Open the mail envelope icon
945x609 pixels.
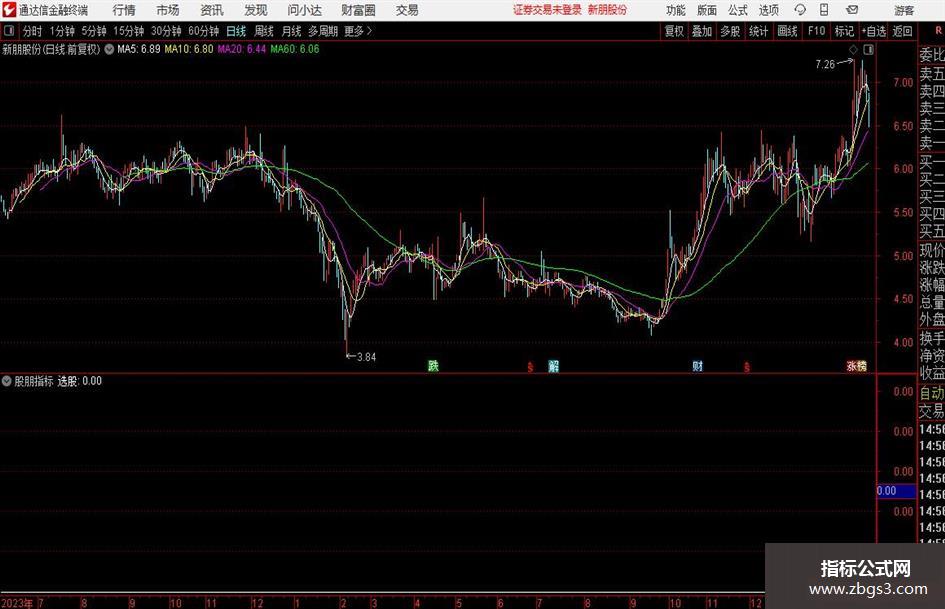[x=852, y=10]
